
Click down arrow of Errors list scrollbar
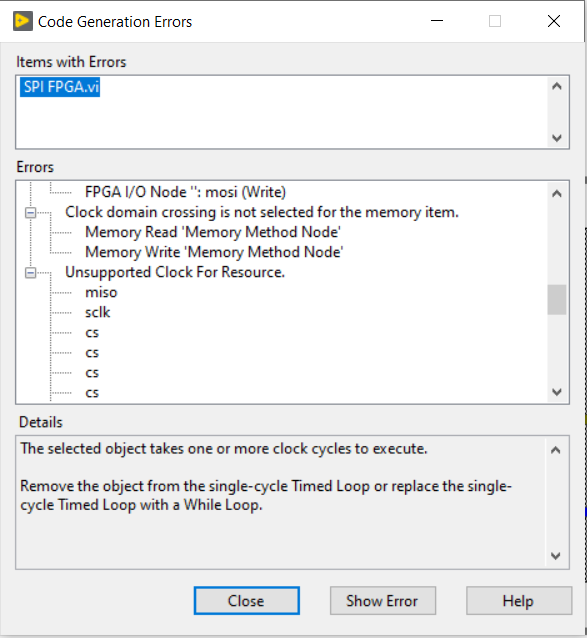tap(557, 392)
